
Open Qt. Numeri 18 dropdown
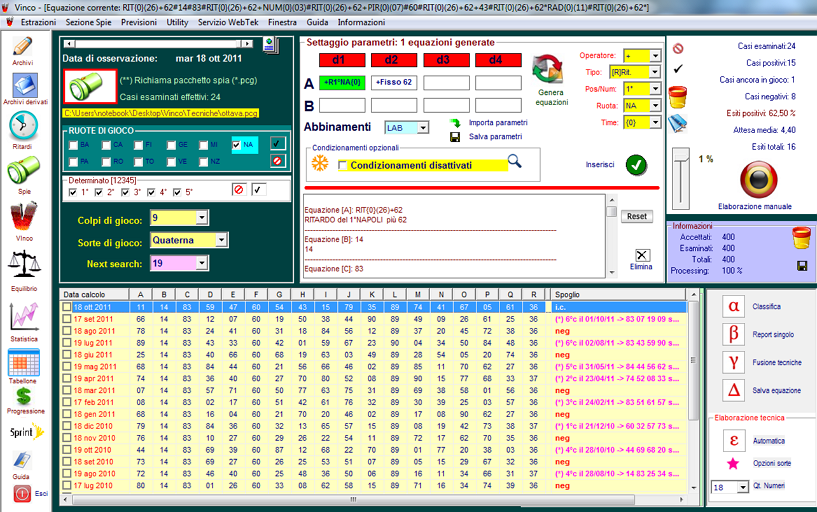pyautogui.click(x=743, y=488)
